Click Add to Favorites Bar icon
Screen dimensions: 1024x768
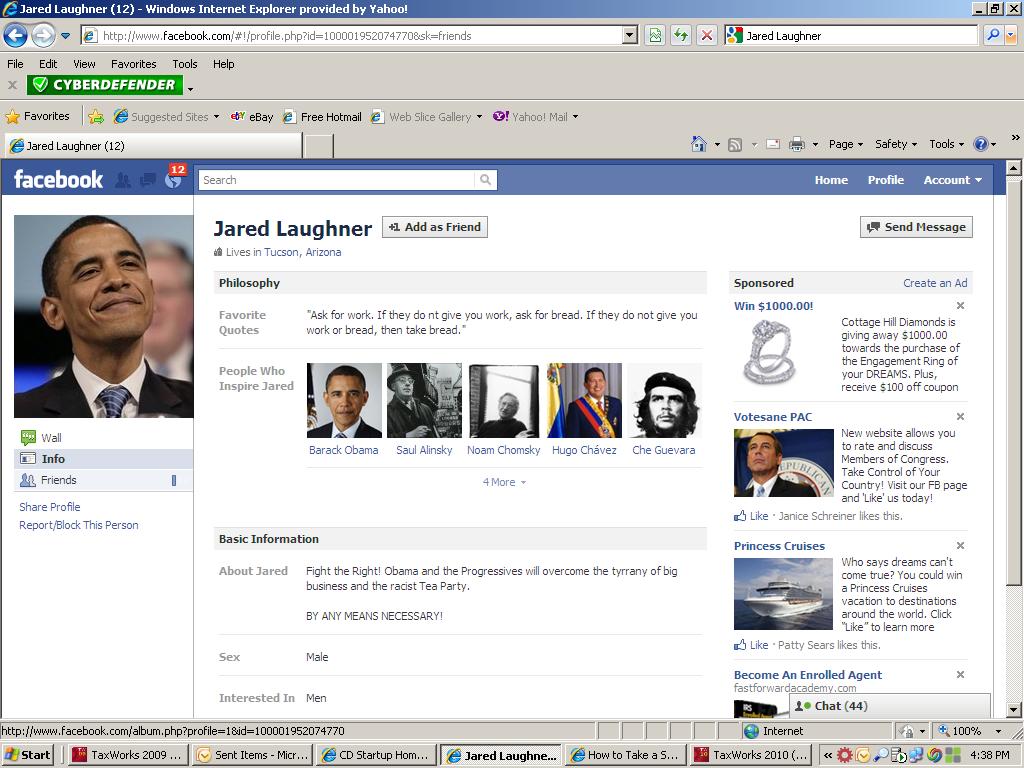pos(96,117)
